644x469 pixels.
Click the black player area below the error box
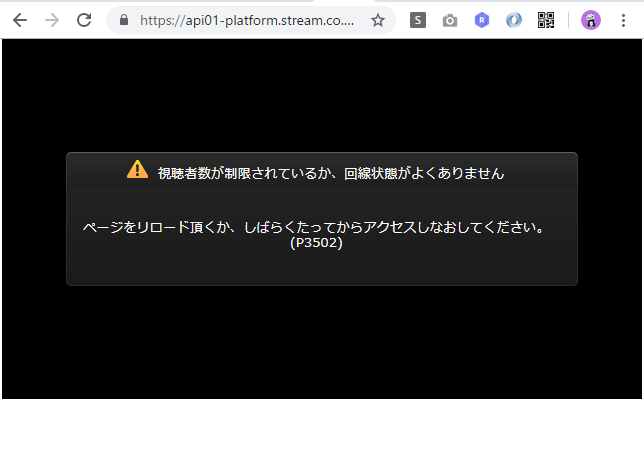[x=322, y=342]
